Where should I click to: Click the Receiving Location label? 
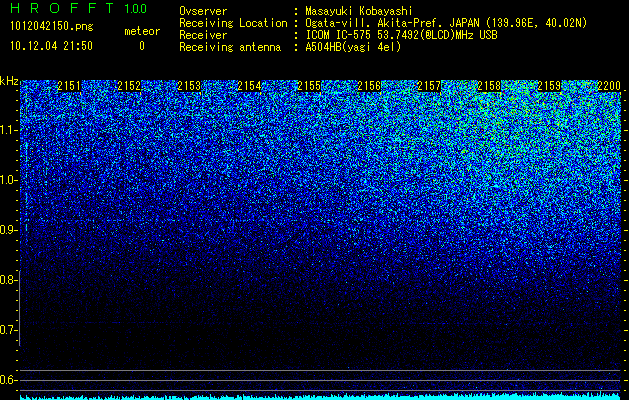pos(233,23)
